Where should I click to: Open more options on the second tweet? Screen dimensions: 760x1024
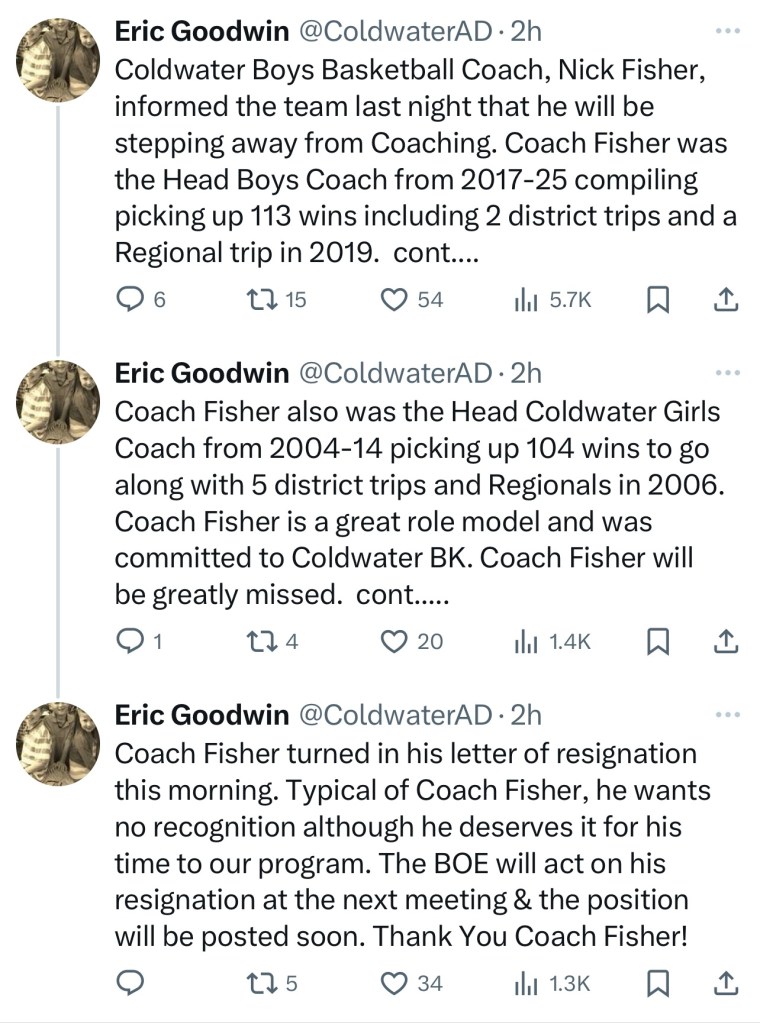pyautogui.click(x=728, y=373)
